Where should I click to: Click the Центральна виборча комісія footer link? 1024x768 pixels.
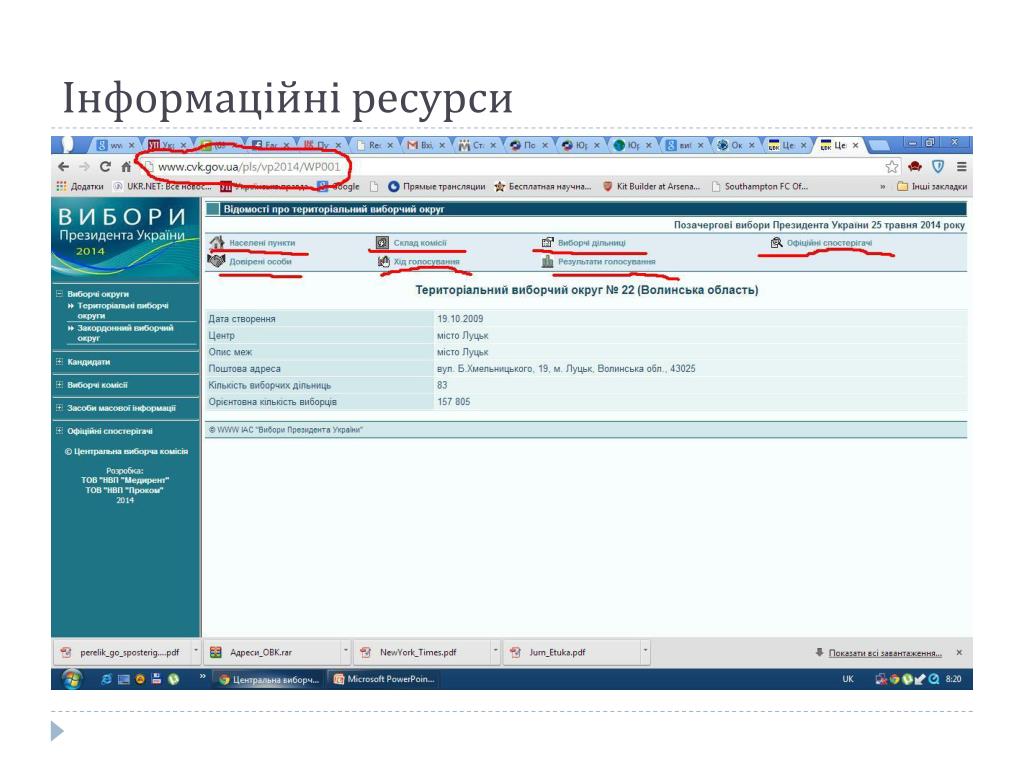pos(126,451)
